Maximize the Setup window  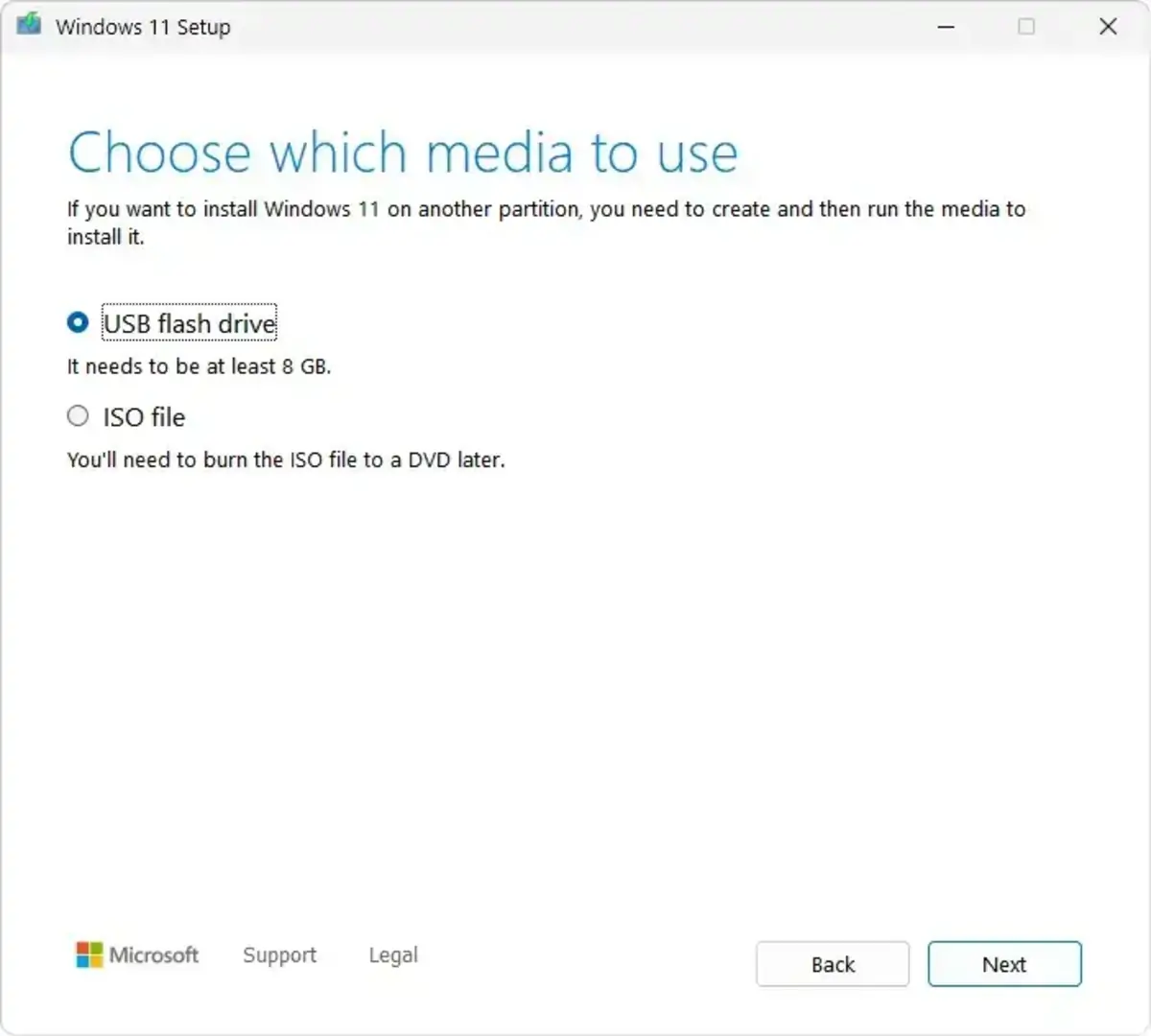(1026, 27)
